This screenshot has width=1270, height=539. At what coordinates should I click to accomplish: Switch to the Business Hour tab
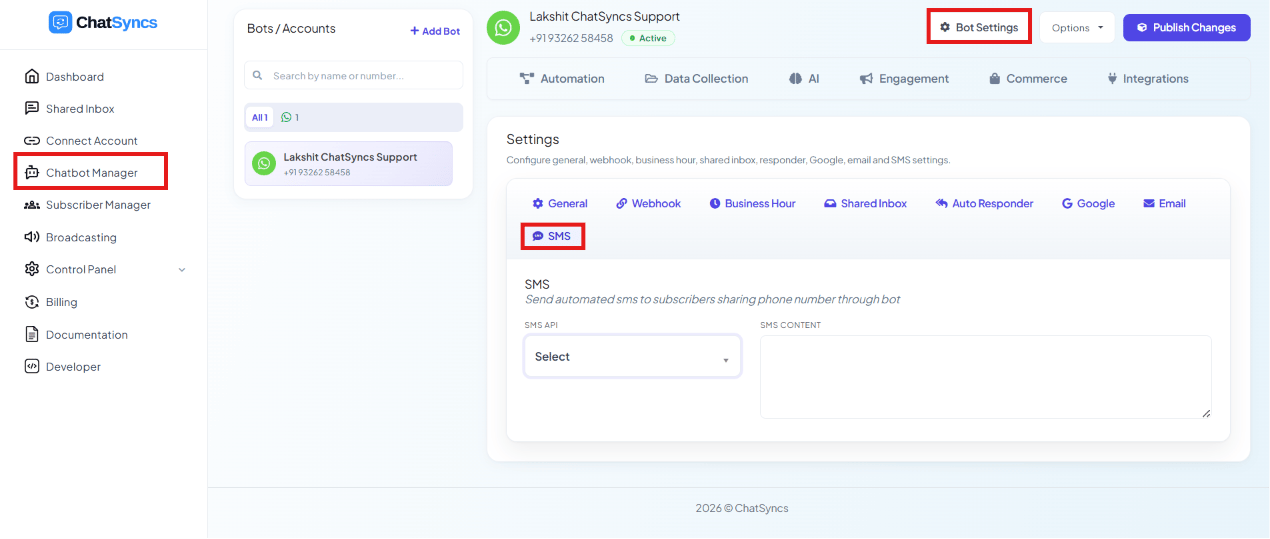752,204
